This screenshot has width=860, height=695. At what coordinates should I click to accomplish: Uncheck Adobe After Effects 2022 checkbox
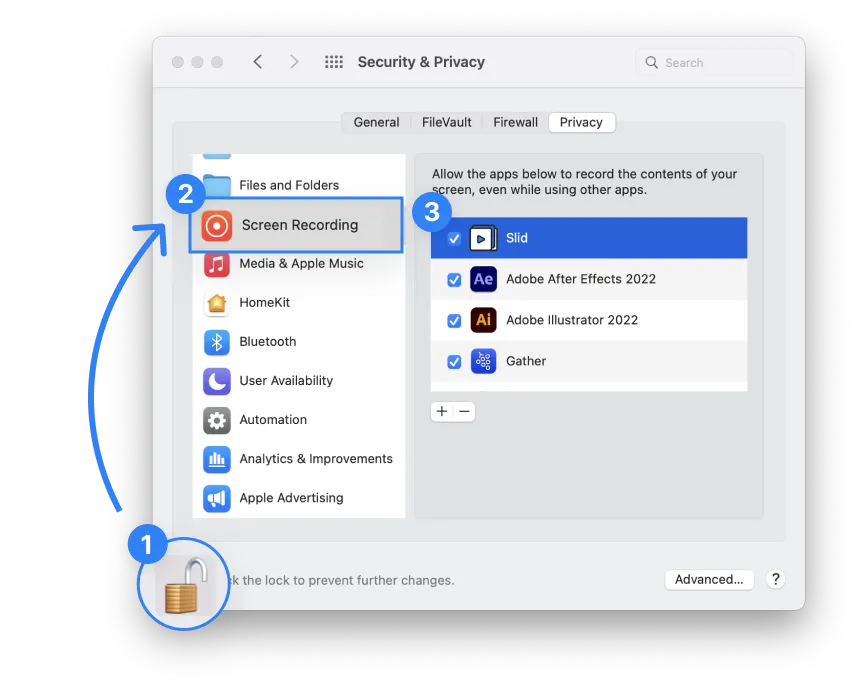(454, 280)
